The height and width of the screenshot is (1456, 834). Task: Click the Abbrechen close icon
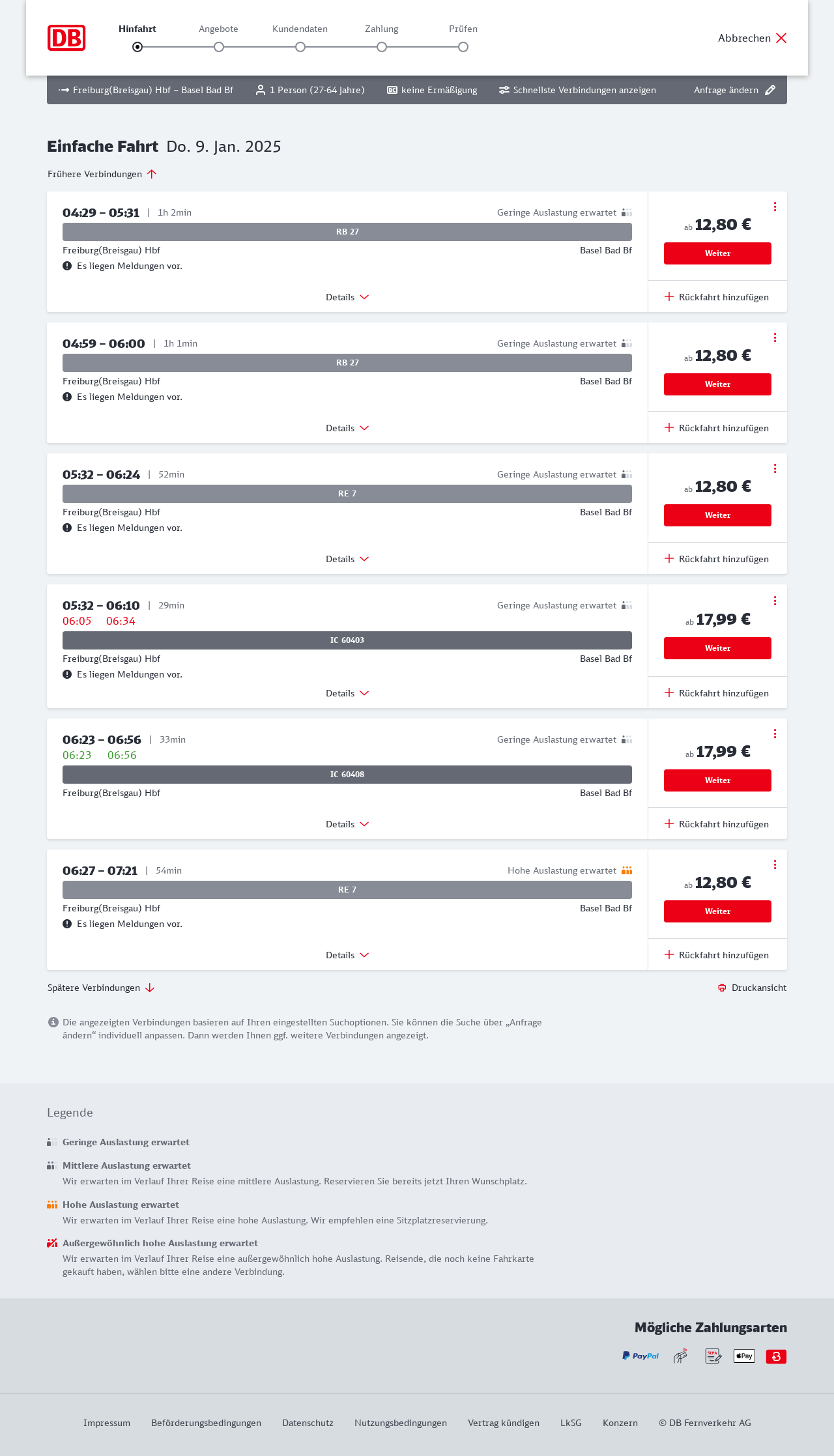[x=781, y=38]
